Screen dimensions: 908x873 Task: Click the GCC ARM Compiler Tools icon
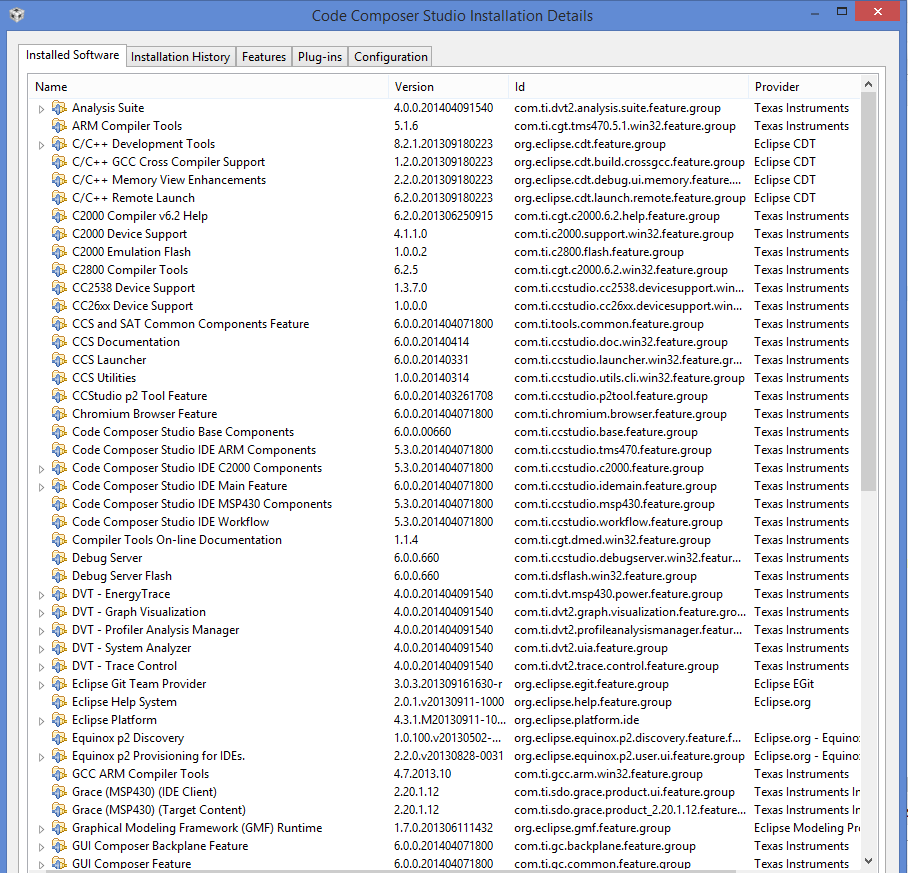pyautogui.click(x=59, y=774)
